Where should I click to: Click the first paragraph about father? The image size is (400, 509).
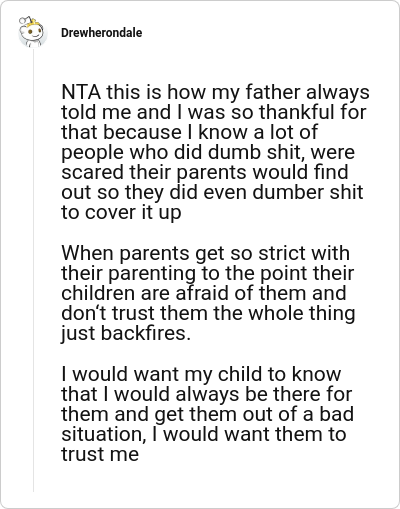tap(215, 152)
